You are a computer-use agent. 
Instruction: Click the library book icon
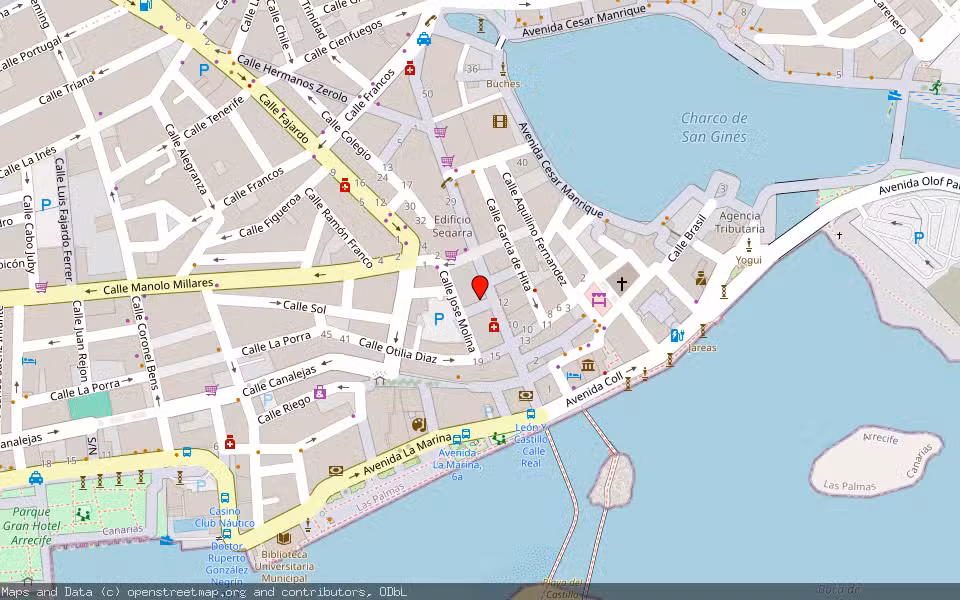[x=283, y=539]
